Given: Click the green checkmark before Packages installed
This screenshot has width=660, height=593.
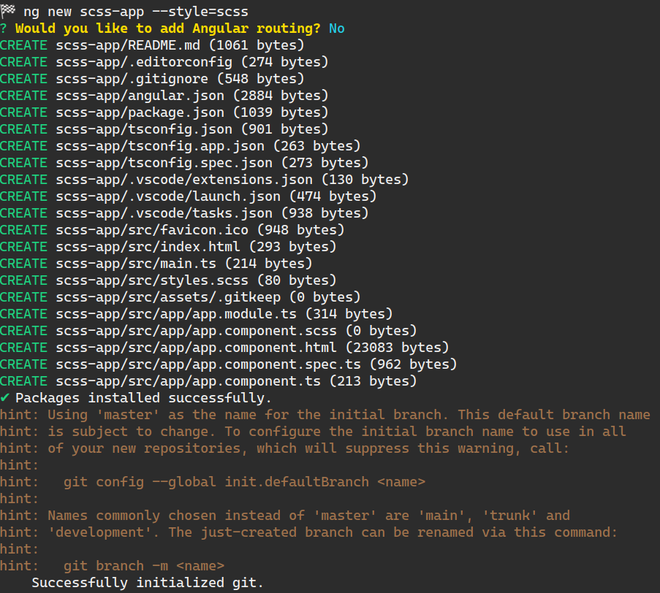Looking at the screenshot, I should (5, 398).
